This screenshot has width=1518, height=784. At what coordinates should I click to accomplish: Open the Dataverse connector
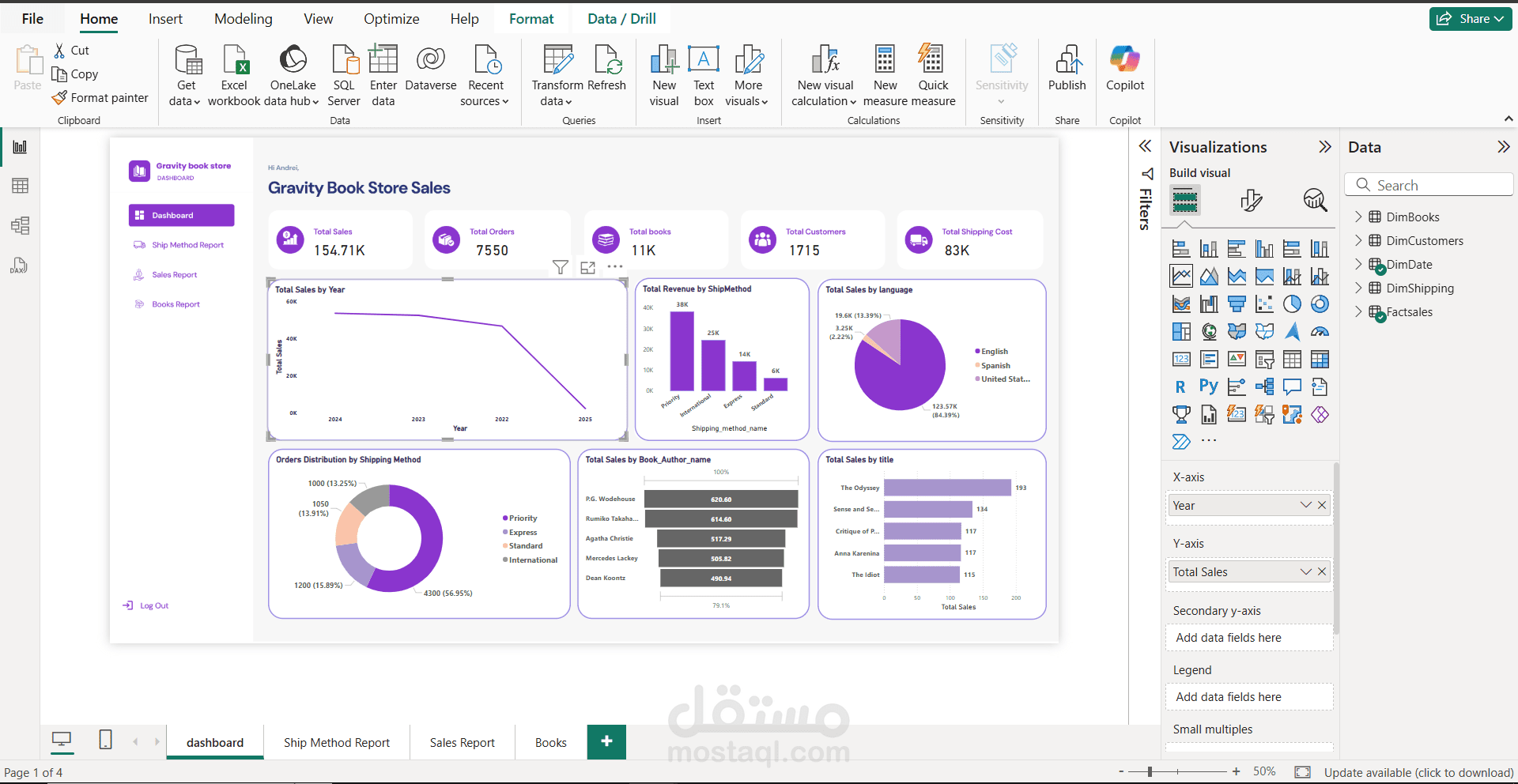pyautogui.click(x=431, y=68)
